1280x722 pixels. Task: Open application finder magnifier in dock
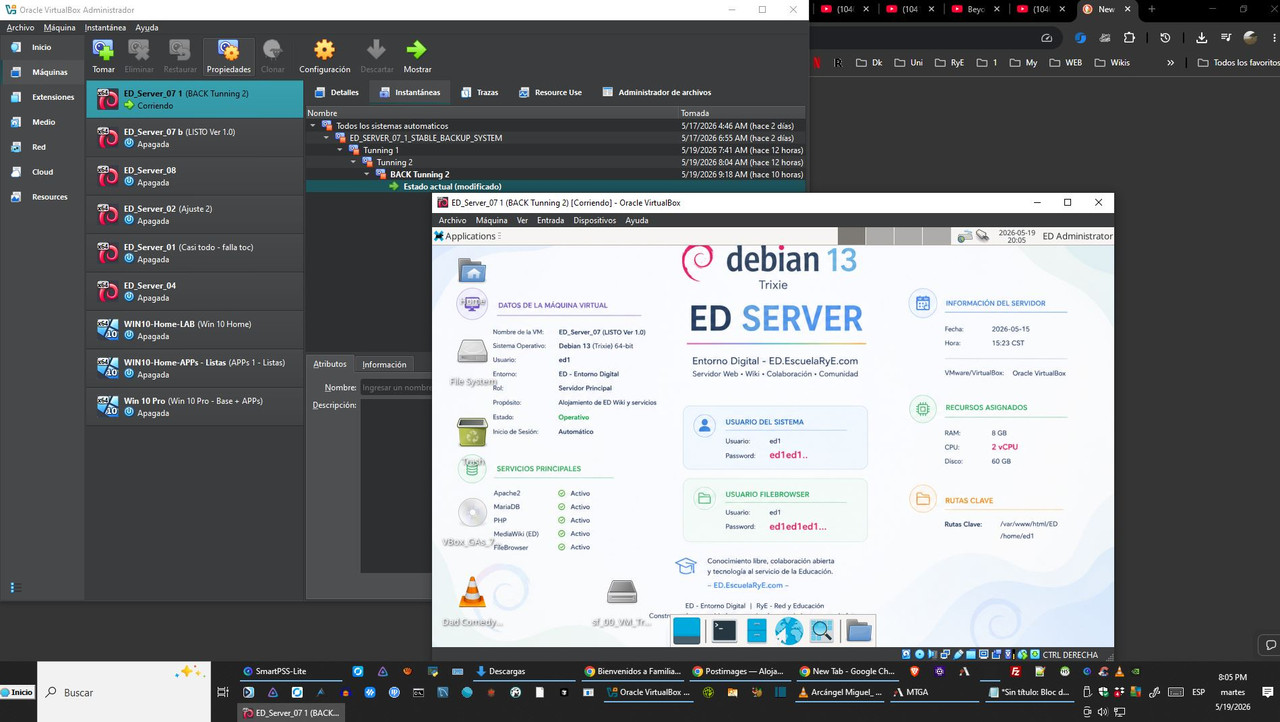822,630
